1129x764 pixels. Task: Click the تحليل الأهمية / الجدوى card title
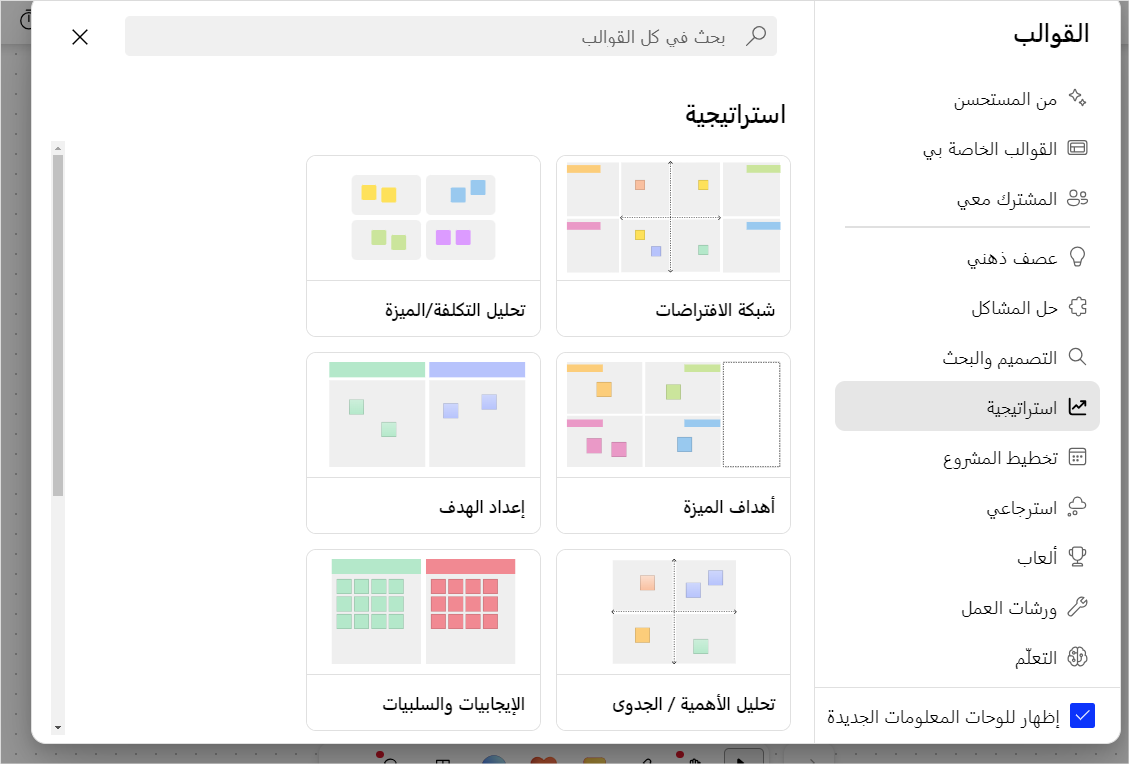[x=694, y=704]
